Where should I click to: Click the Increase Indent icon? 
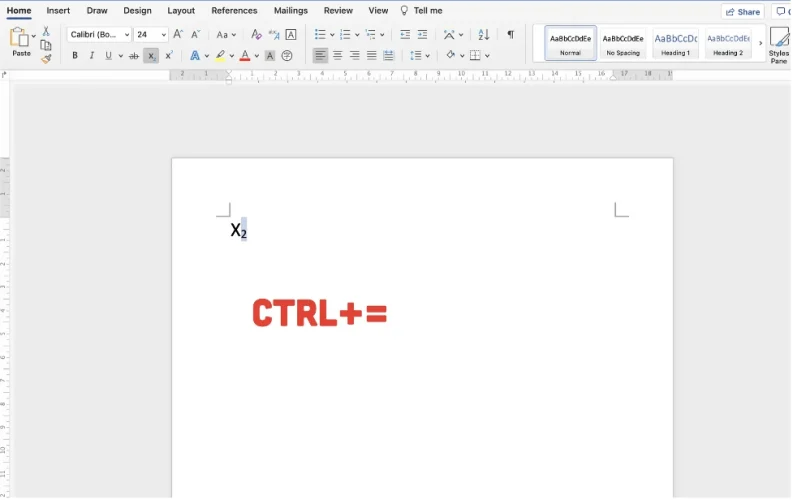(x=423, y=35)
